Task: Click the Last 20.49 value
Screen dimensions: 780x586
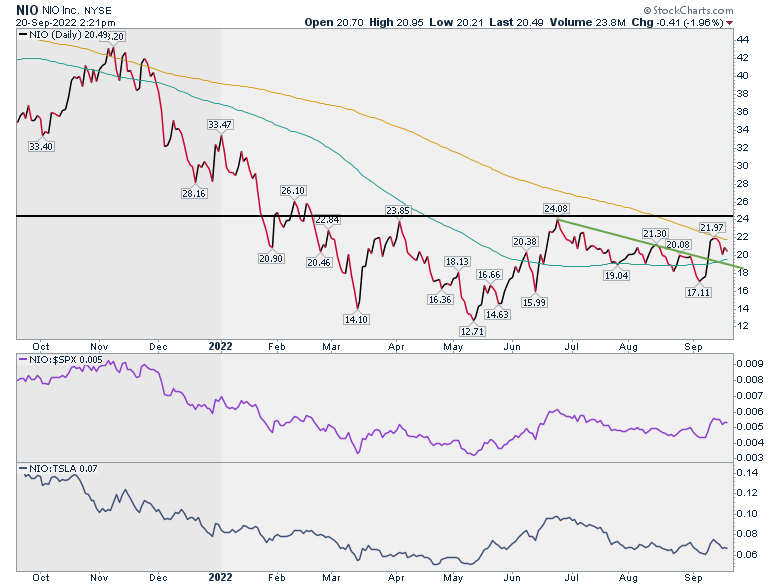Action: (516, 22)
